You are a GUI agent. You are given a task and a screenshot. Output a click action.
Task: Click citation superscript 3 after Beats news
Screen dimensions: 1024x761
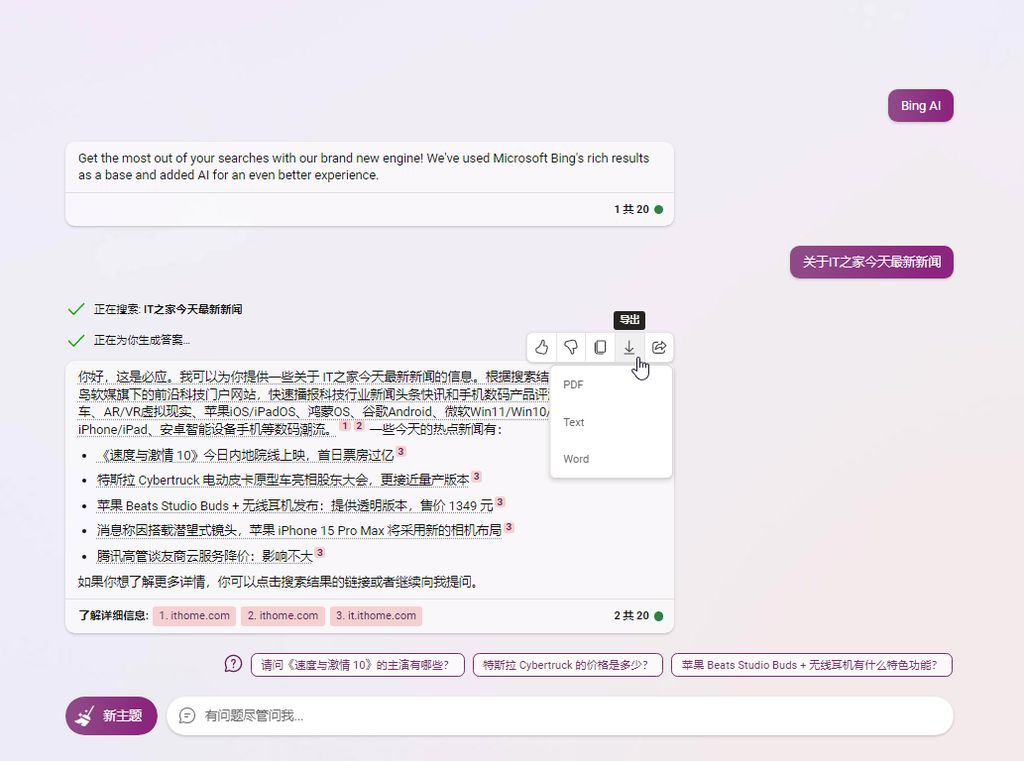click(x=498, y=502)
